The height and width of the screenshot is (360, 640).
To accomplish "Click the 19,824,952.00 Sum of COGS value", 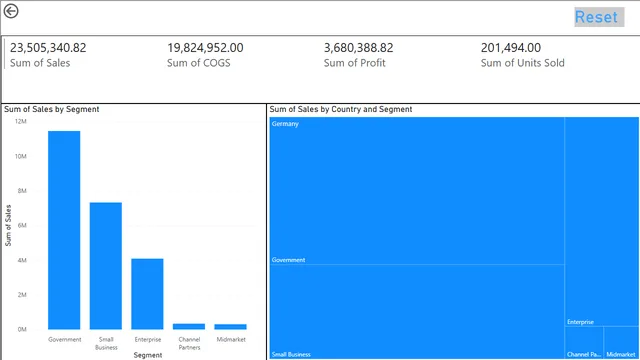I will pyautogui.click(x=205, y=48).
